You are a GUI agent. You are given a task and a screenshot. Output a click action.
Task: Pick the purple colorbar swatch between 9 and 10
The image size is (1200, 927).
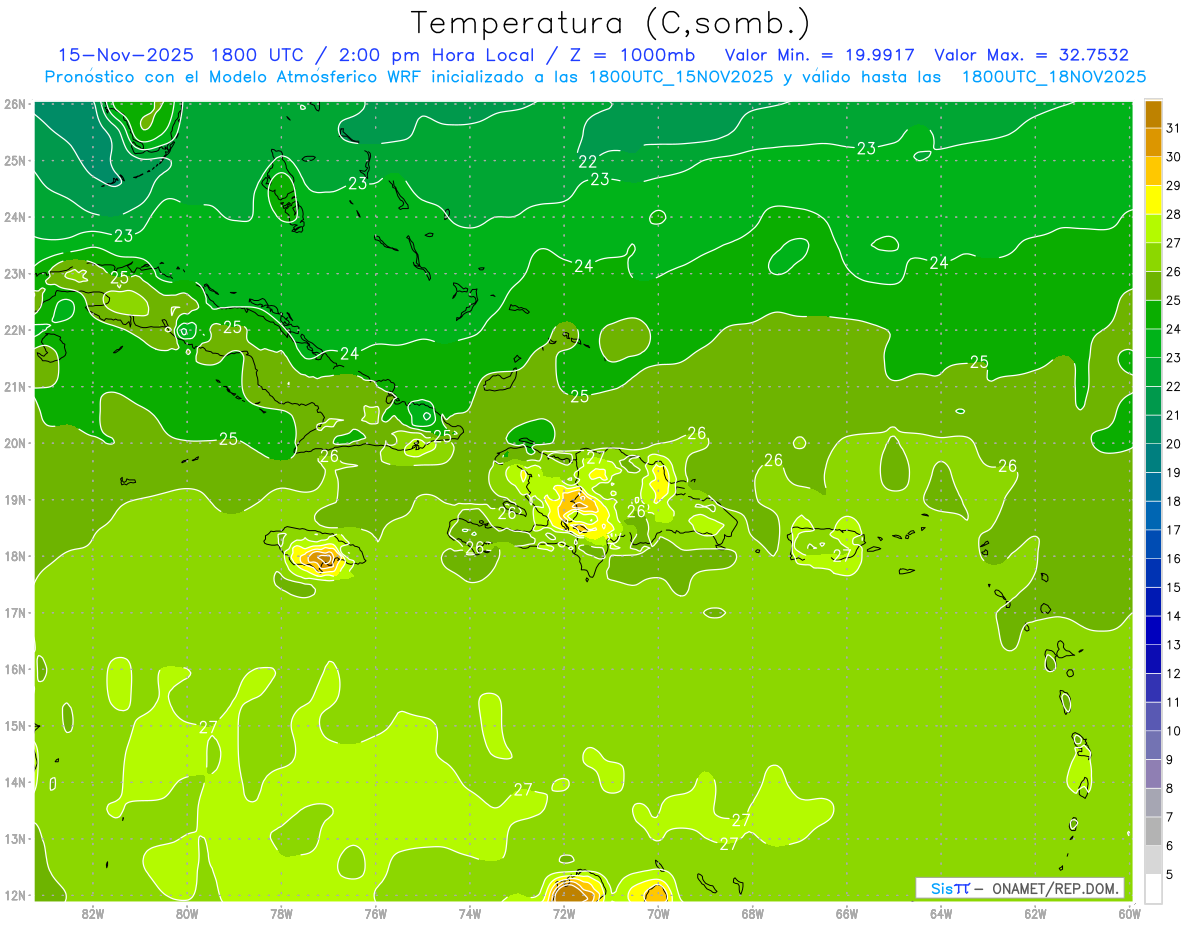coord(1153,745)
